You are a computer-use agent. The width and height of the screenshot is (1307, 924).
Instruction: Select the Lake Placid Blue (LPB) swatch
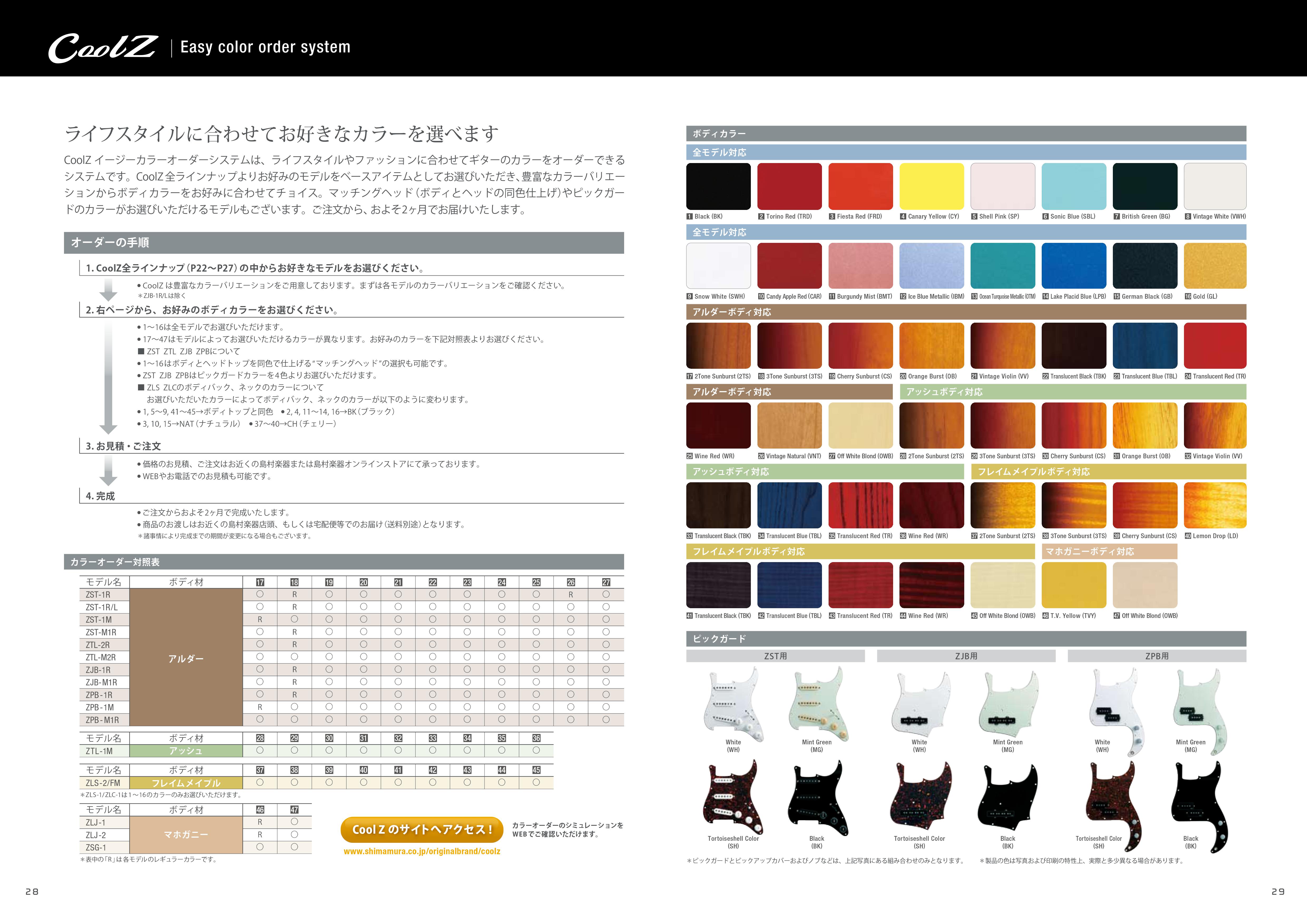pos(1074,266)
